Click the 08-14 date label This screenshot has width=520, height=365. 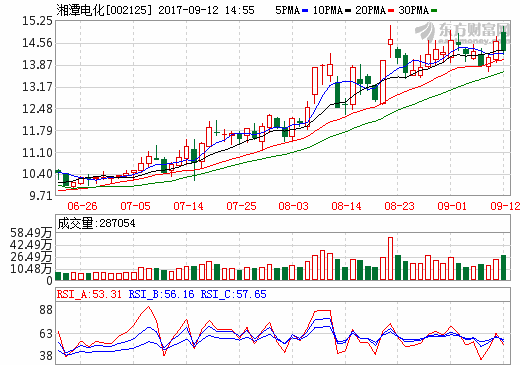tap(346, 206)
